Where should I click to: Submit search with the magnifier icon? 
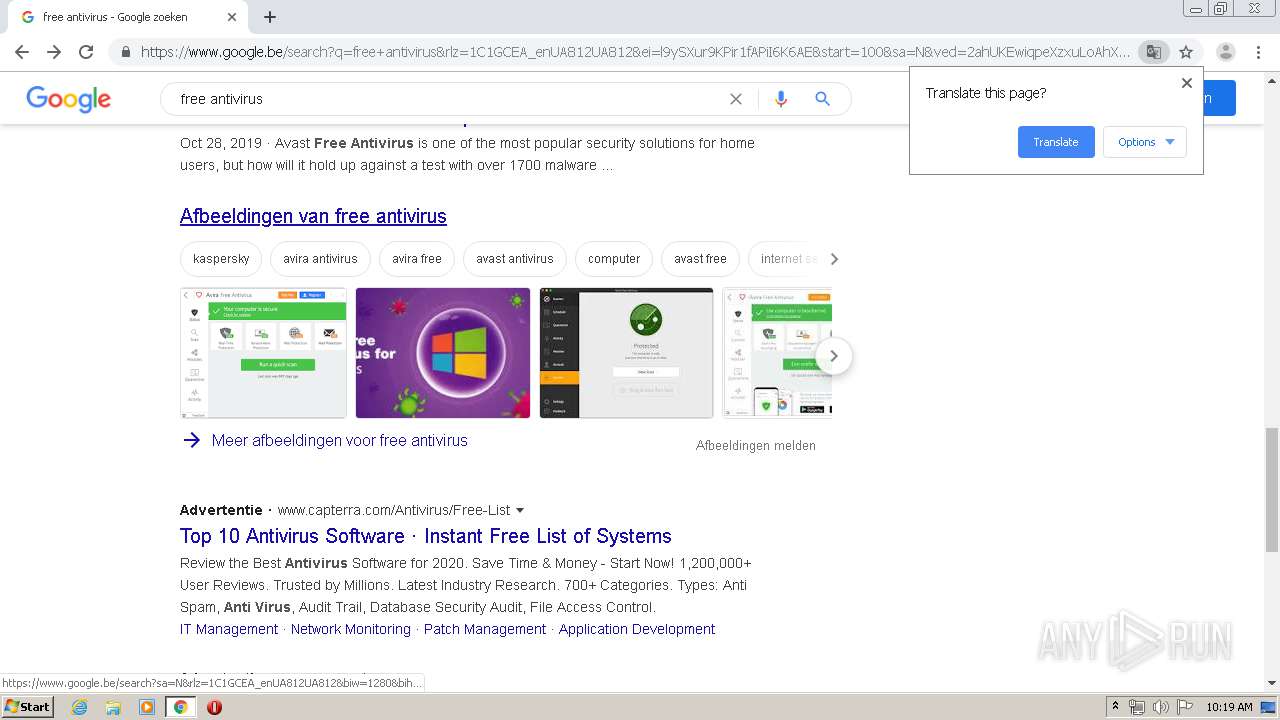[x=822, y=99]
